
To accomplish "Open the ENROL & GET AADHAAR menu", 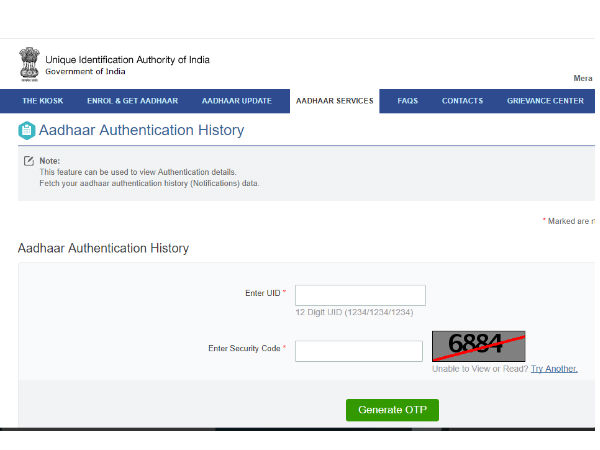I will [x=133, y=101].
